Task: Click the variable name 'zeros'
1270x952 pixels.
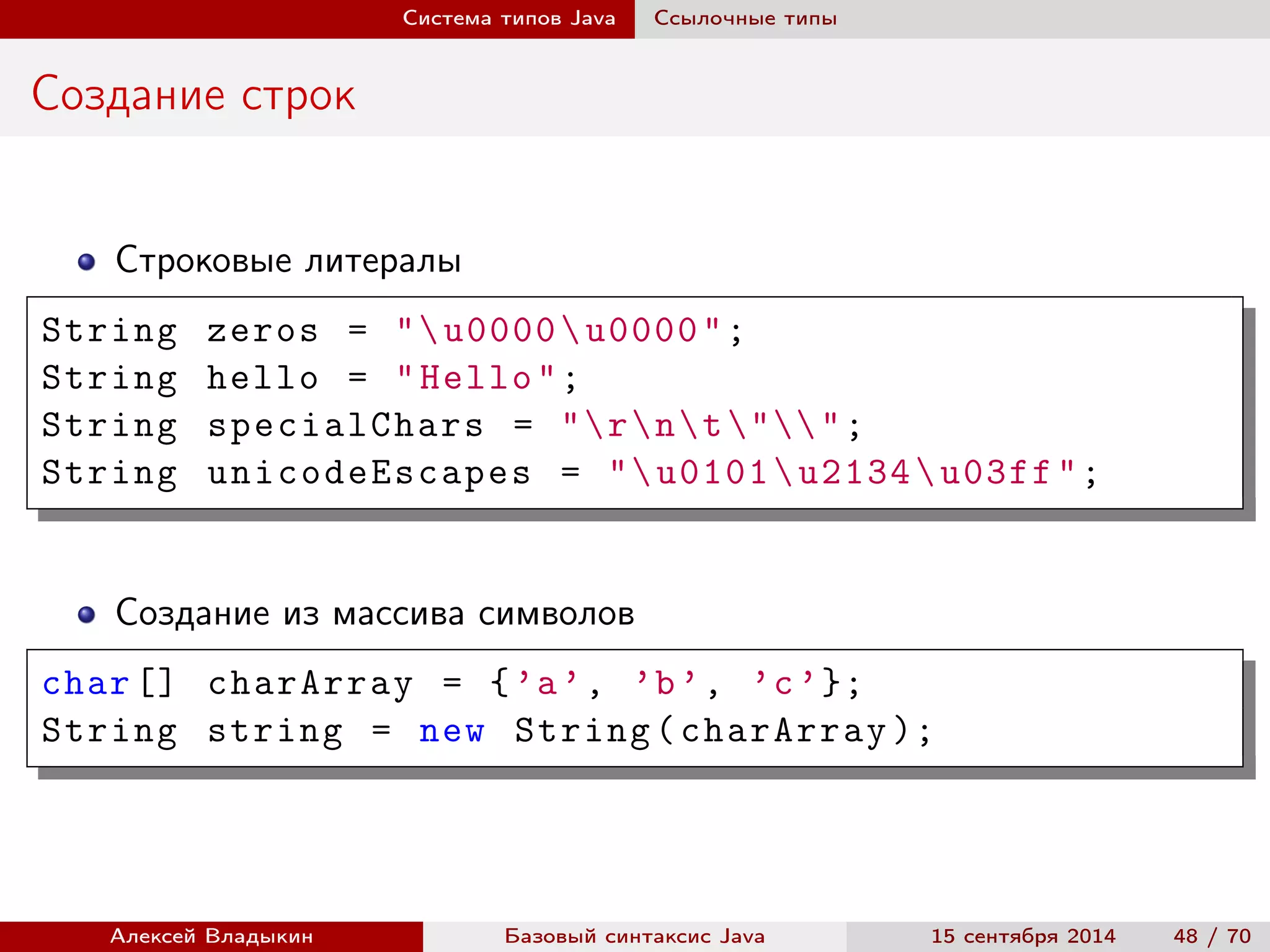Action: (x=263, y=332)
